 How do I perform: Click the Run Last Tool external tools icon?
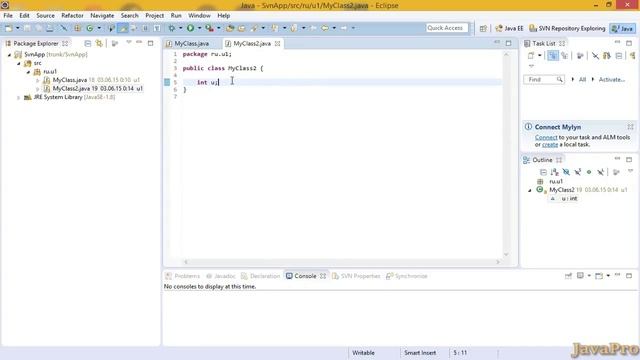coord(209,28)
